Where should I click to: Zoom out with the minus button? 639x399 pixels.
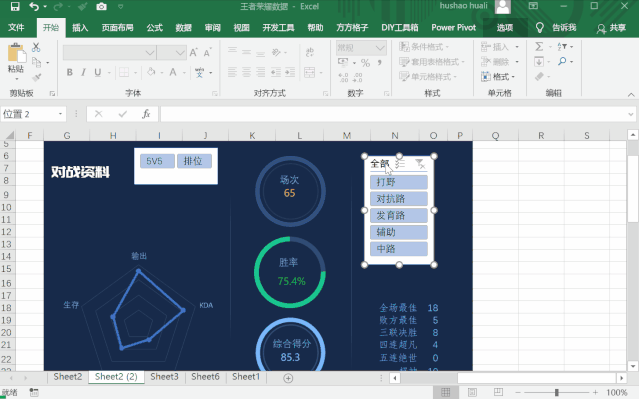[x=518, y=392]
